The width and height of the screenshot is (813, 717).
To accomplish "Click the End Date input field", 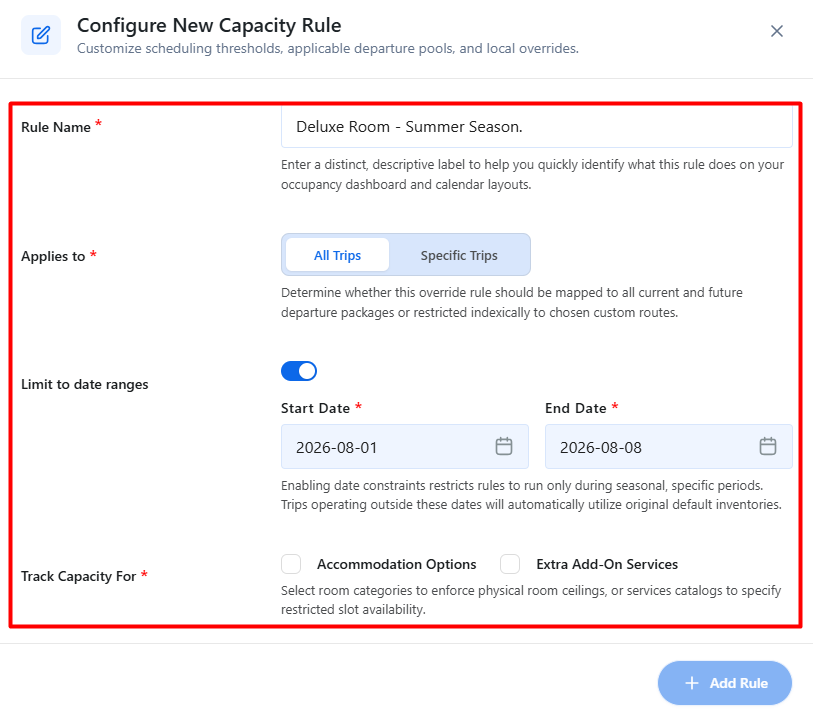I will (668, 446).
